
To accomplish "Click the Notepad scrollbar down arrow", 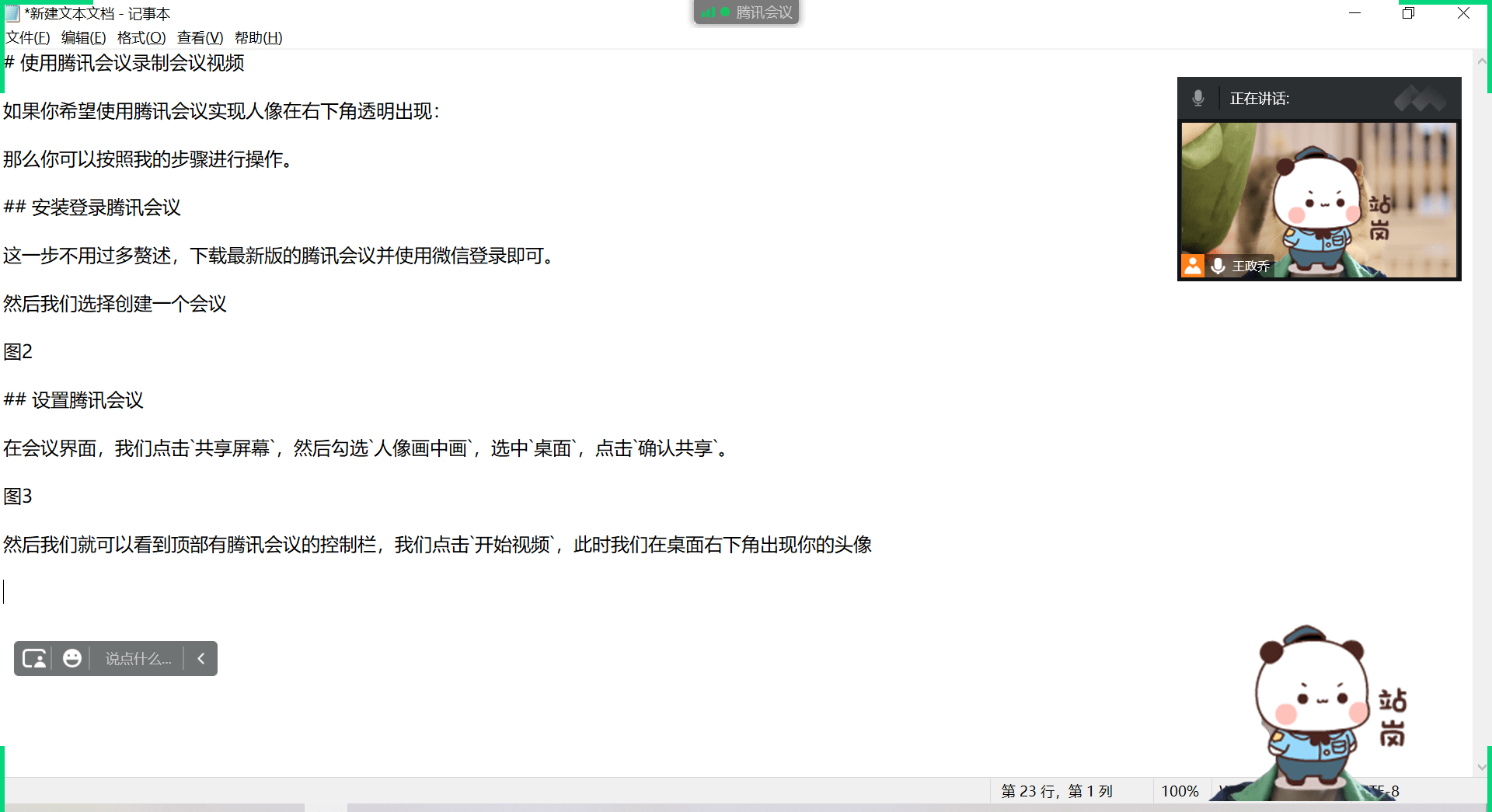I will 1481,767.
